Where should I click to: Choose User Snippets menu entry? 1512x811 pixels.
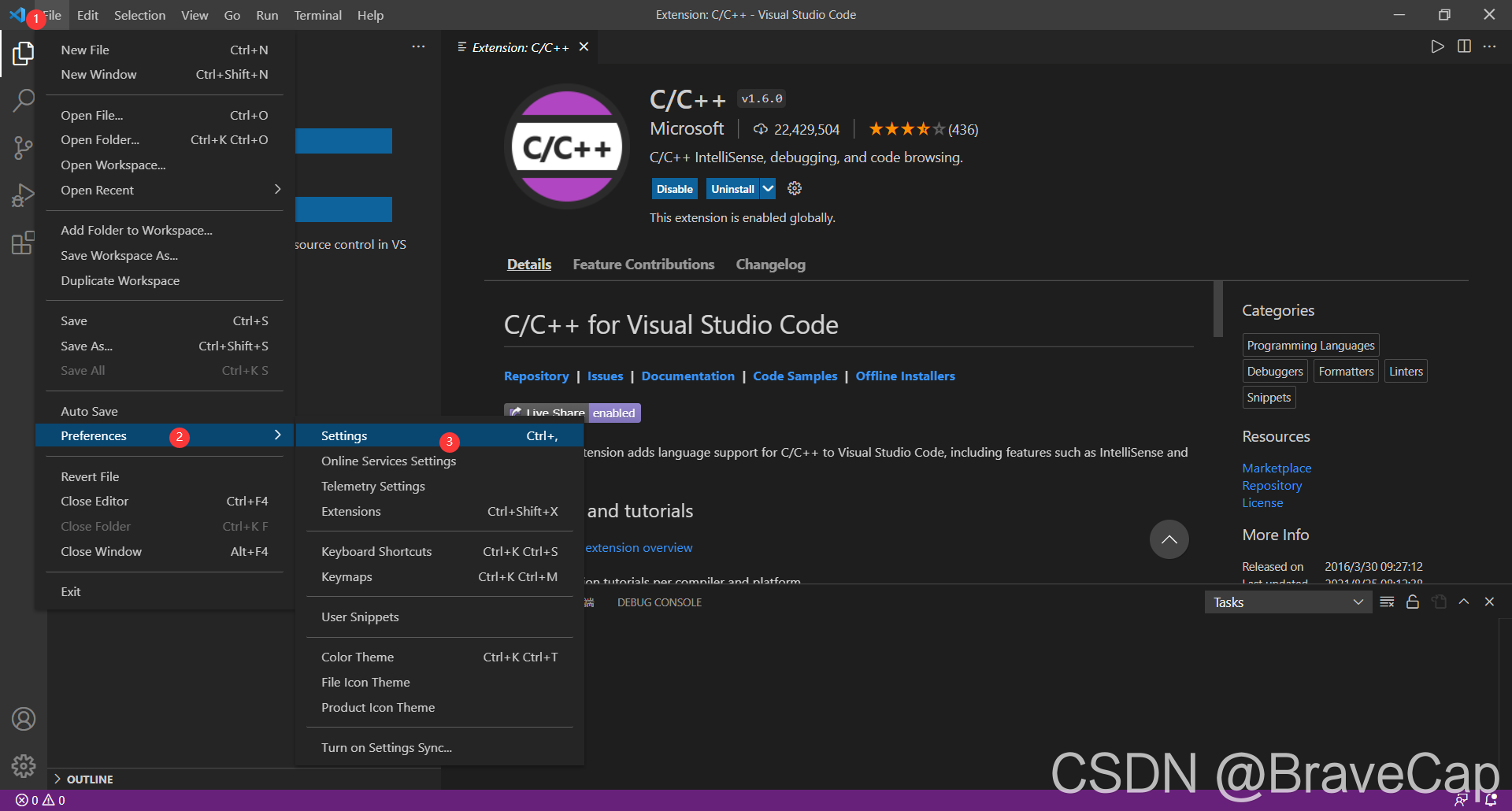(439, 617)
